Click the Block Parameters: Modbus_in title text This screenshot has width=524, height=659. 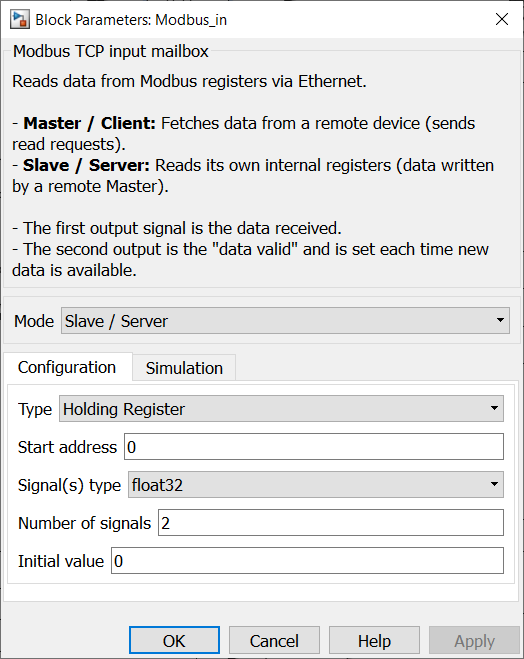[131, 20]
